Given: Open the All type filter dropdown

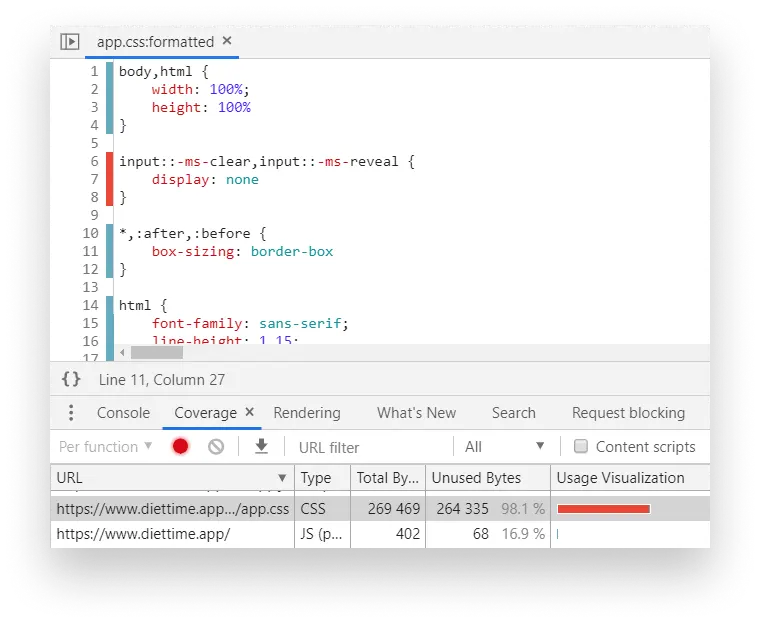Looking at the screenshot, I should click(x=505, y=447).
